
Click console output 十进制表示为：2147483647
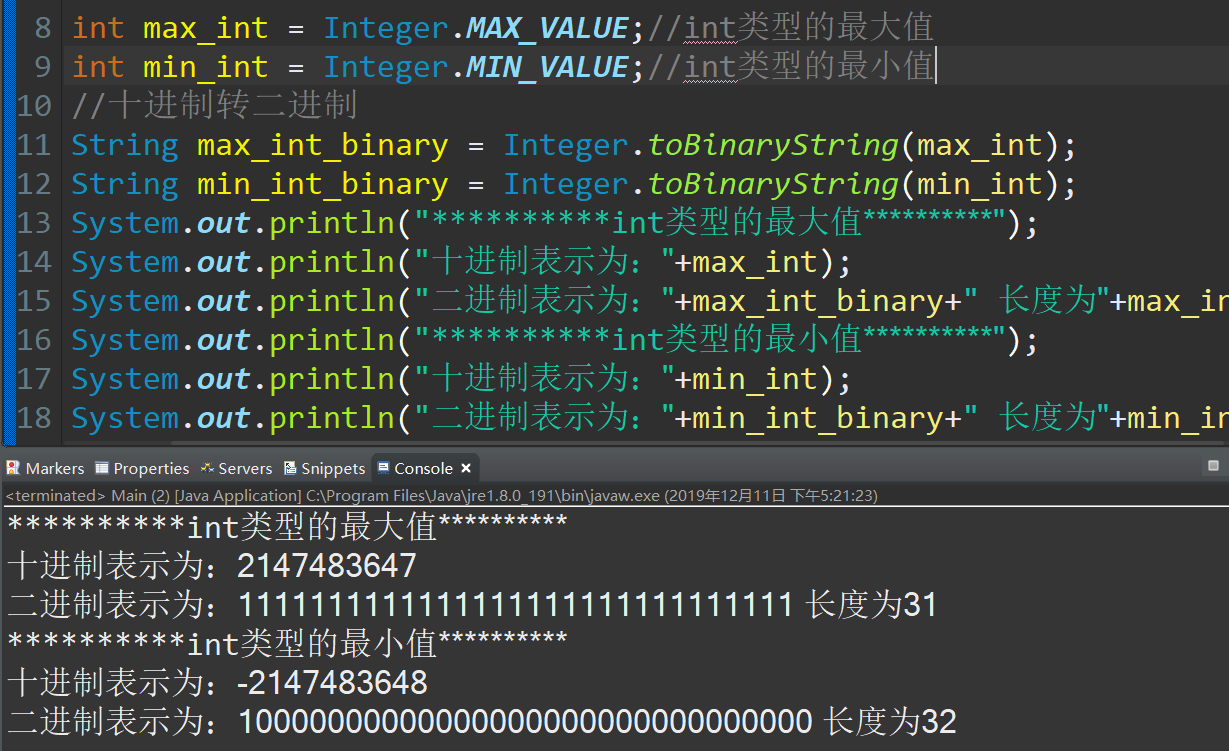212,566
